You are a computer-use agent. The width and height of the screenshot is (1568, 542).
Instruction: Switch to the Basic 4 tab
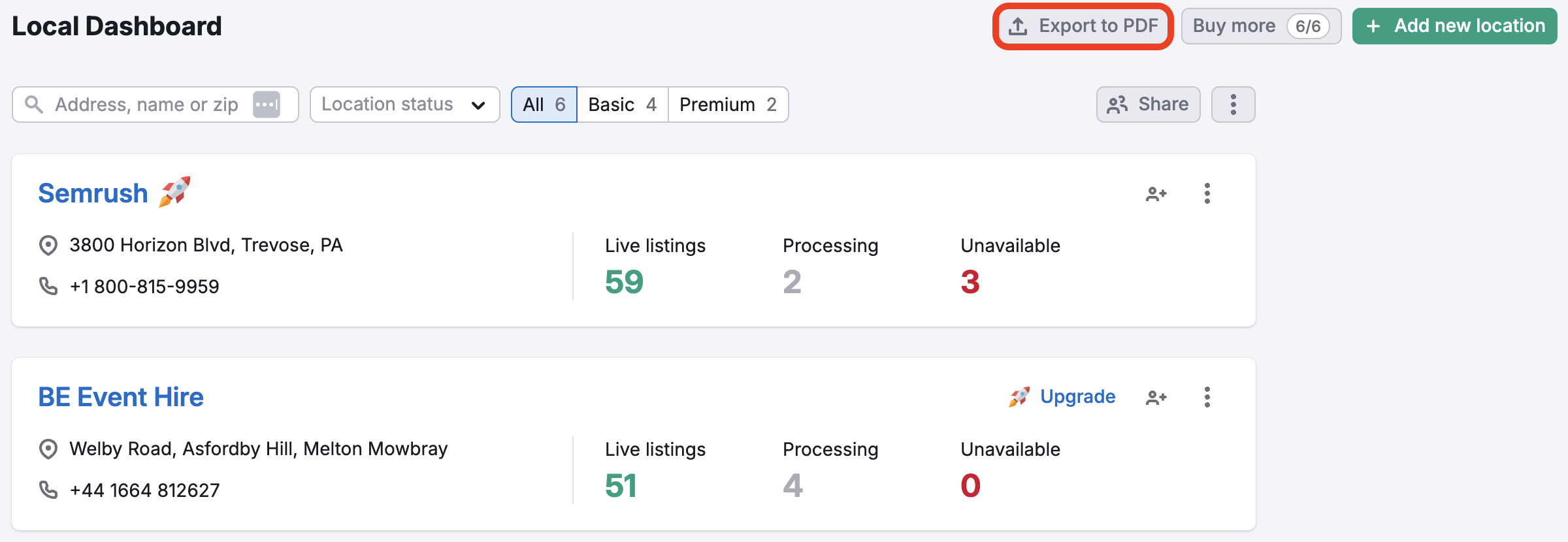(623, 104)
